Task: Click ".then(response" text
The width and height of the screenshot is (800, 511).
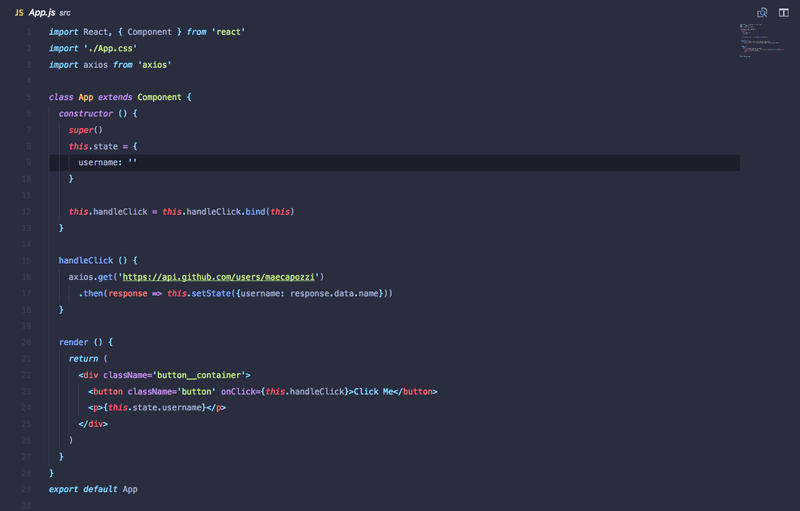Action: coord(113,293)
